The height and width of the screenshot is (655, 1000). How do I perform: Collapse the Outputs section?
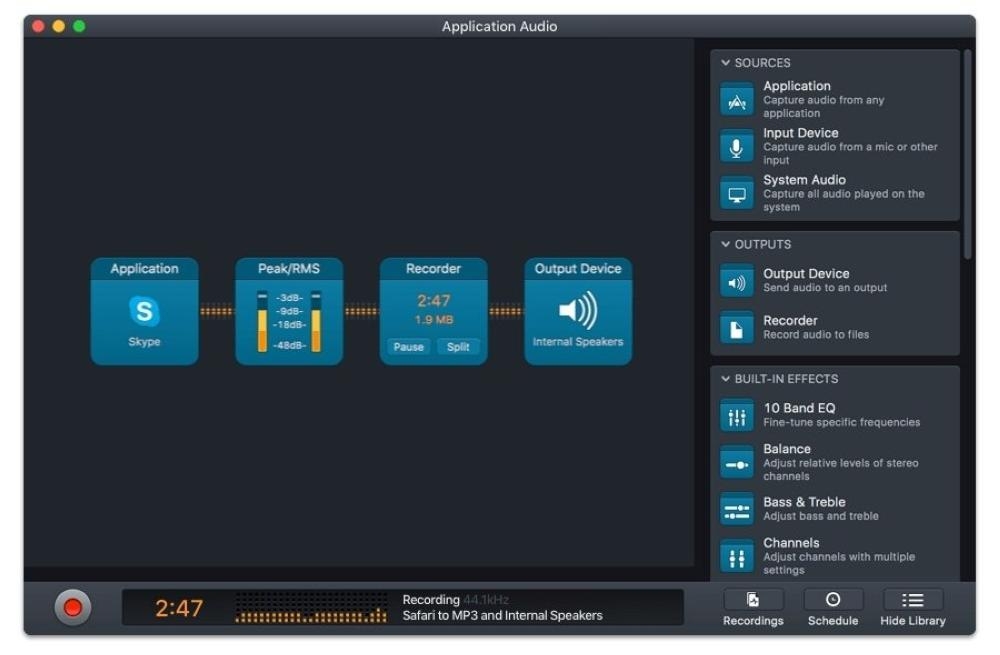click(726, 244)
